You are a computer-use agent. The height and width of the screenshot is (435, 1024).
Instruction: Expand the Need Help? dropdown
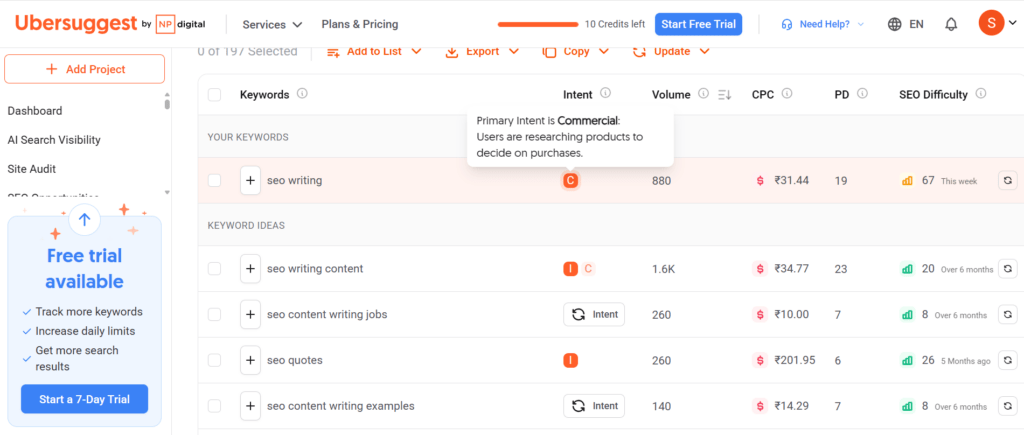coord(822,24)
